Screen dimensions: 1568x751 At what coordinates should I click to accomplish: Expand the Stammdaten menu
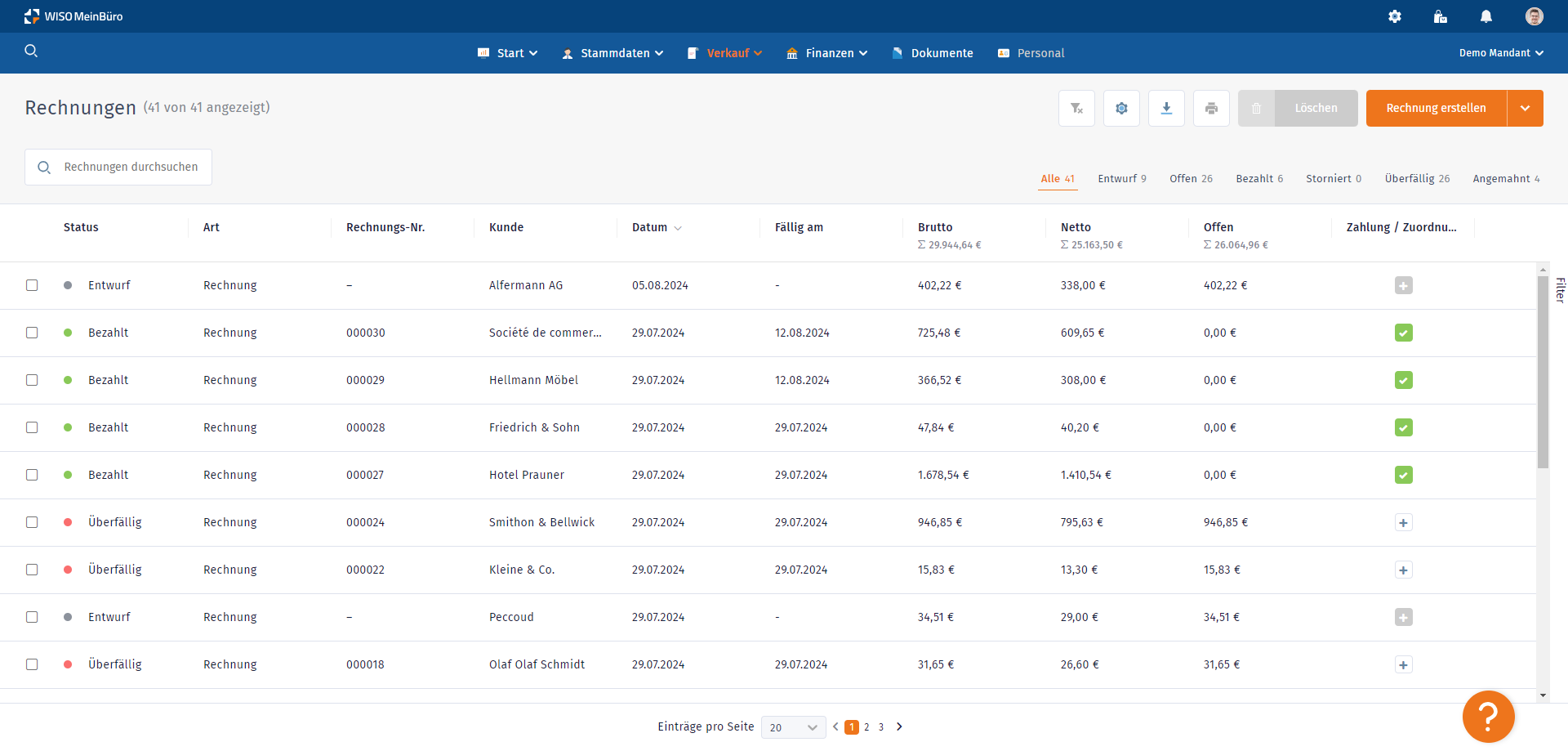coord(612,53)
